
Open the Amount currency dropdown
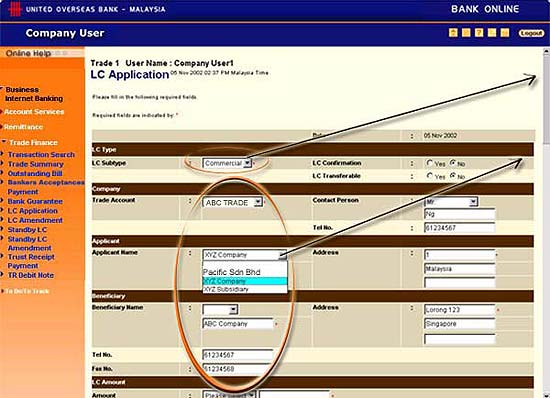229,395
